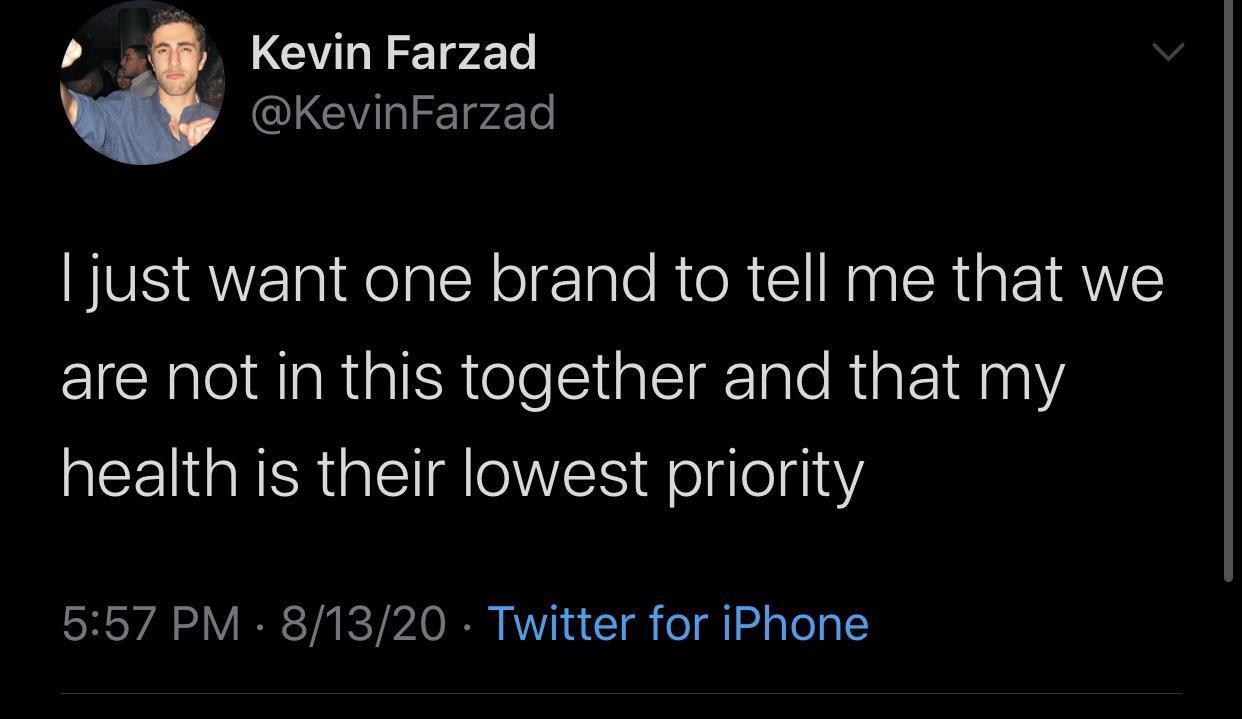Click the word "this" in the tweet
The image size is (1242, 719).
click(x=391, y=379)
